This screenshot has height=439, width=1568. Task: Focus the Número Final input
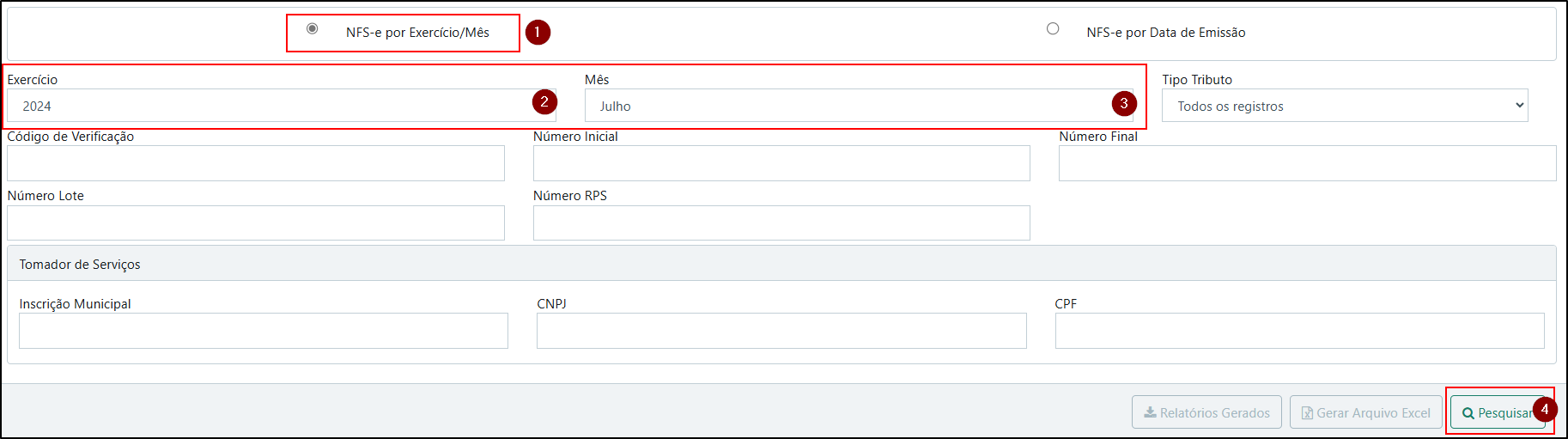[x=1307, y=163]
